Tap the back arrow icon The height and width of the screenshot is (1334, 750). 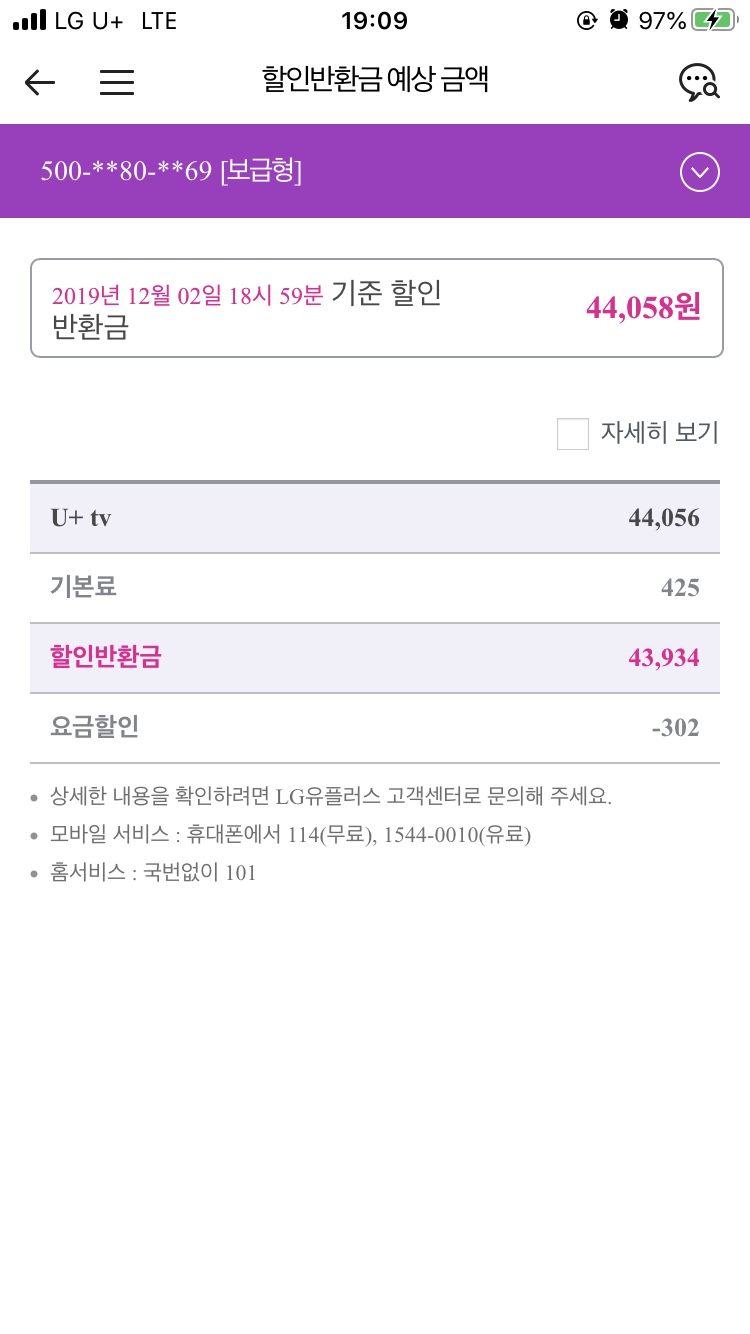pyautogui.click(x=40, y=82)
